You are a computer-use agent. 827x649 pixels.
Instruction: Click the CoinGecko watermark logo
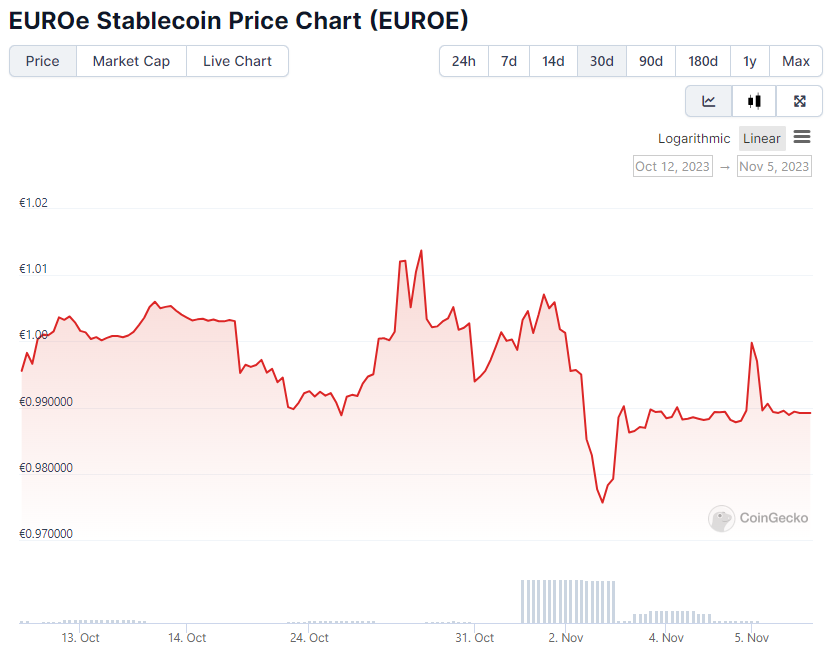coord(759,518)
